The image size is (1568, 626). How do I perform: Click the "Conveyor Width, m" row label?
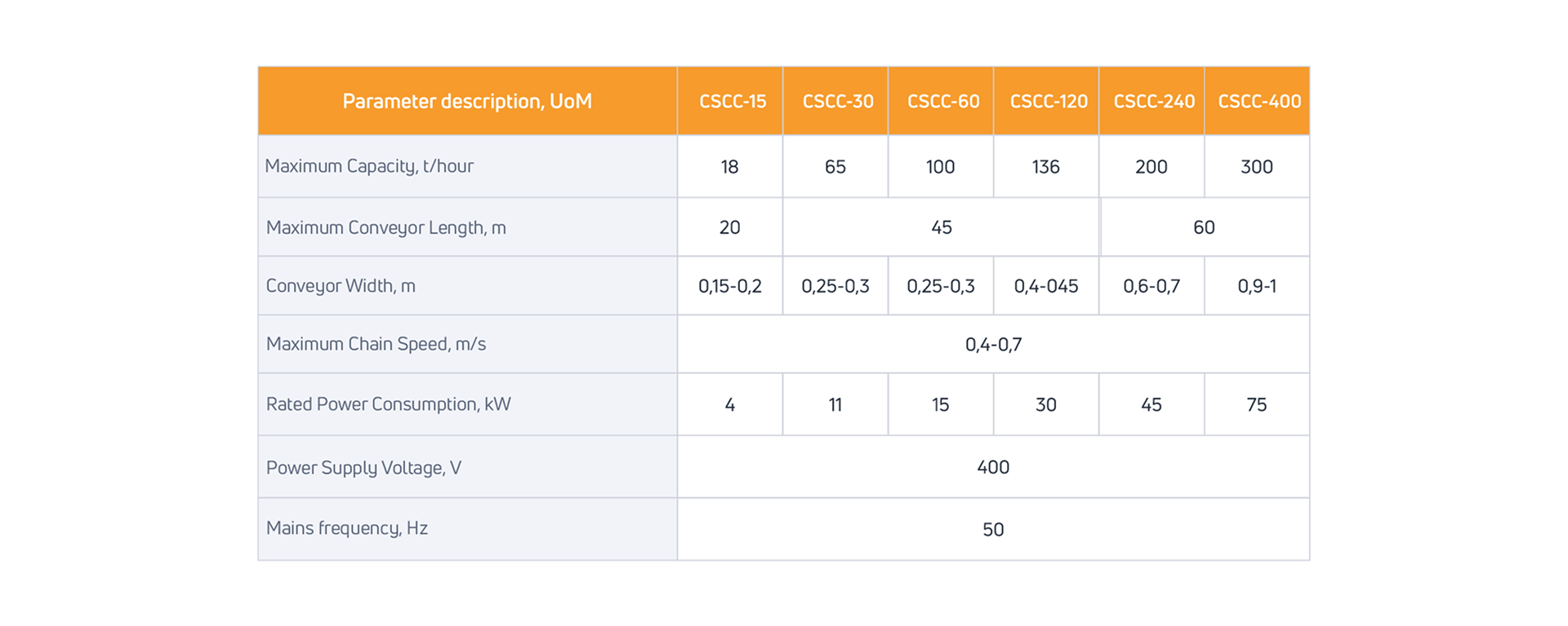pyautogui.click(x=341, y=286)
